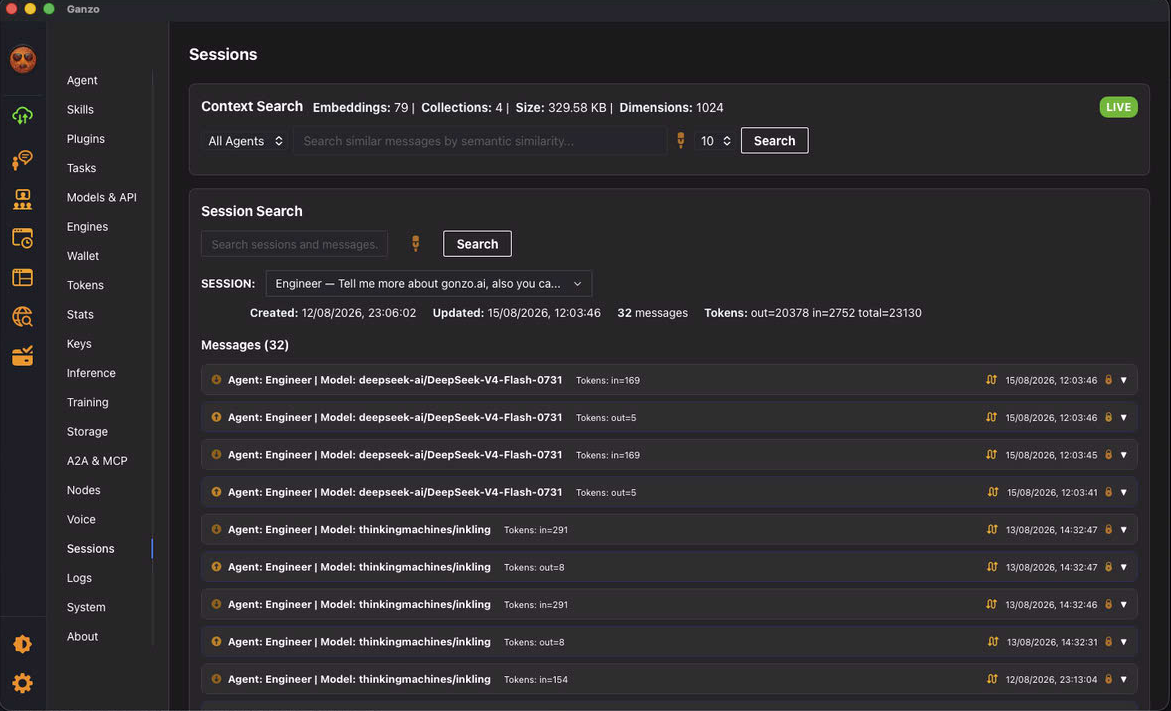This screenshot has height=711, width=1171.
Task: Select A2A & MCP menu item
Action: (97, 461)
